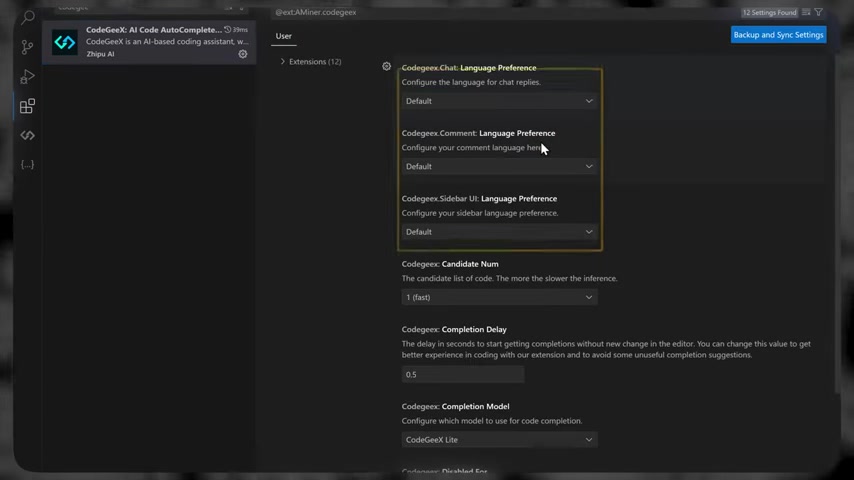Screen dimensions: 854x480
Task: Open the Candidate Num dropdown
Action: [499, 297]
